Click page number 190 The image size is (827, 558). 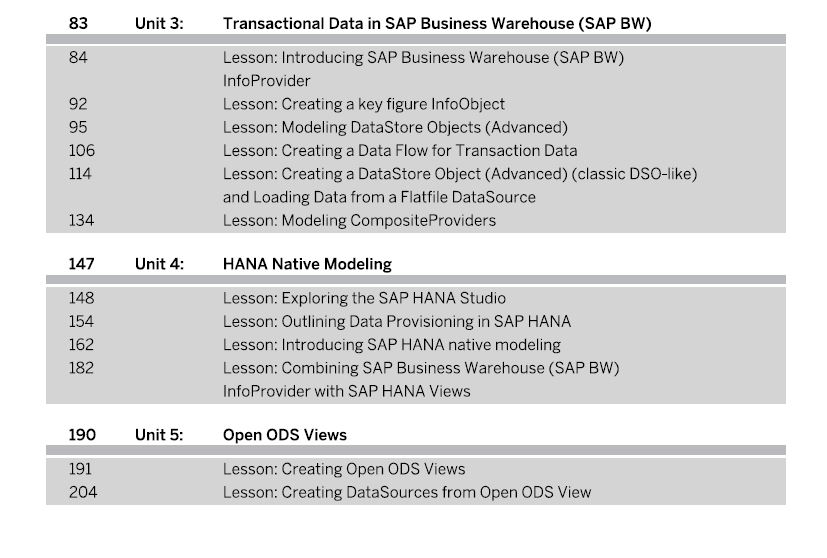(82, 435)
